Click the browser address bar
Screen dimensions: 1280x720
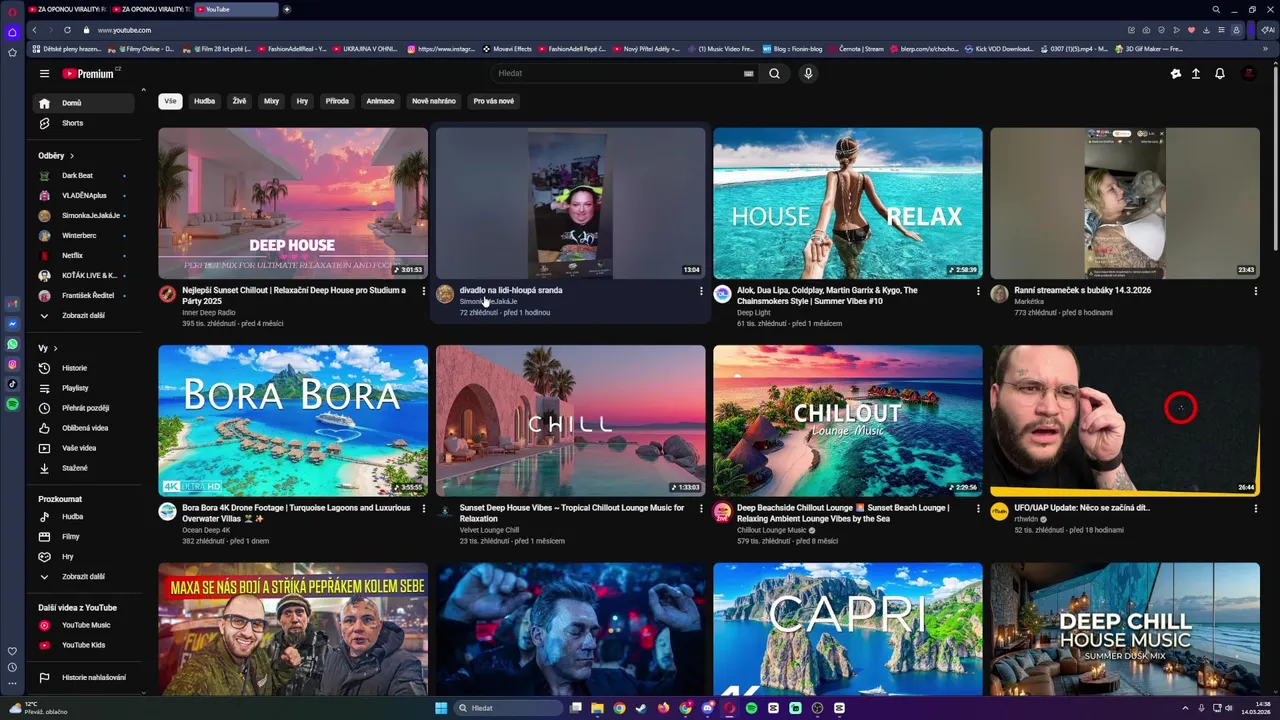600,30
